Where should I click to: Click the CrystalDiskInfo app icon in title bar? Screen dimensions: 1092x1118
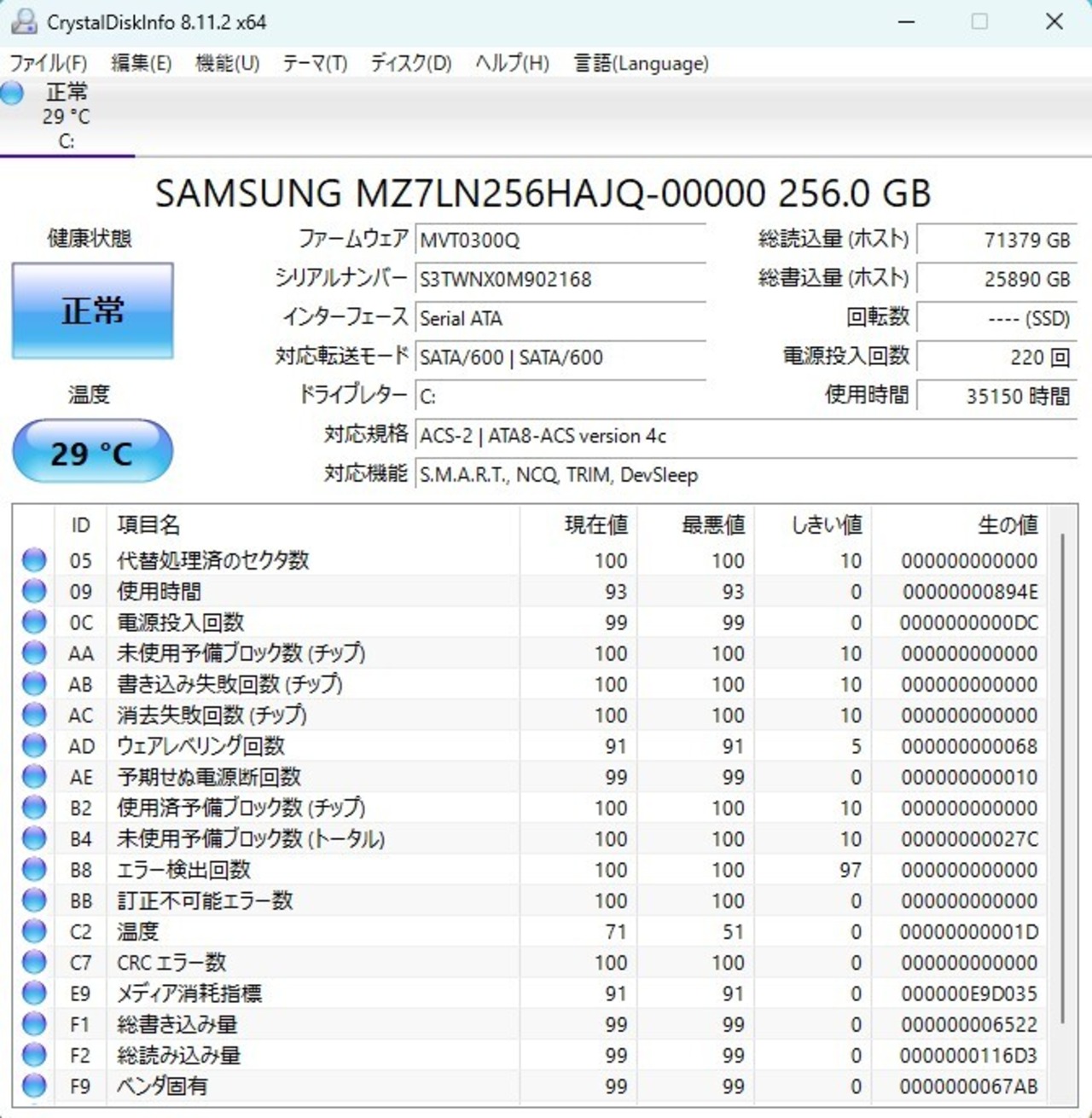click(x=23, y=21)
